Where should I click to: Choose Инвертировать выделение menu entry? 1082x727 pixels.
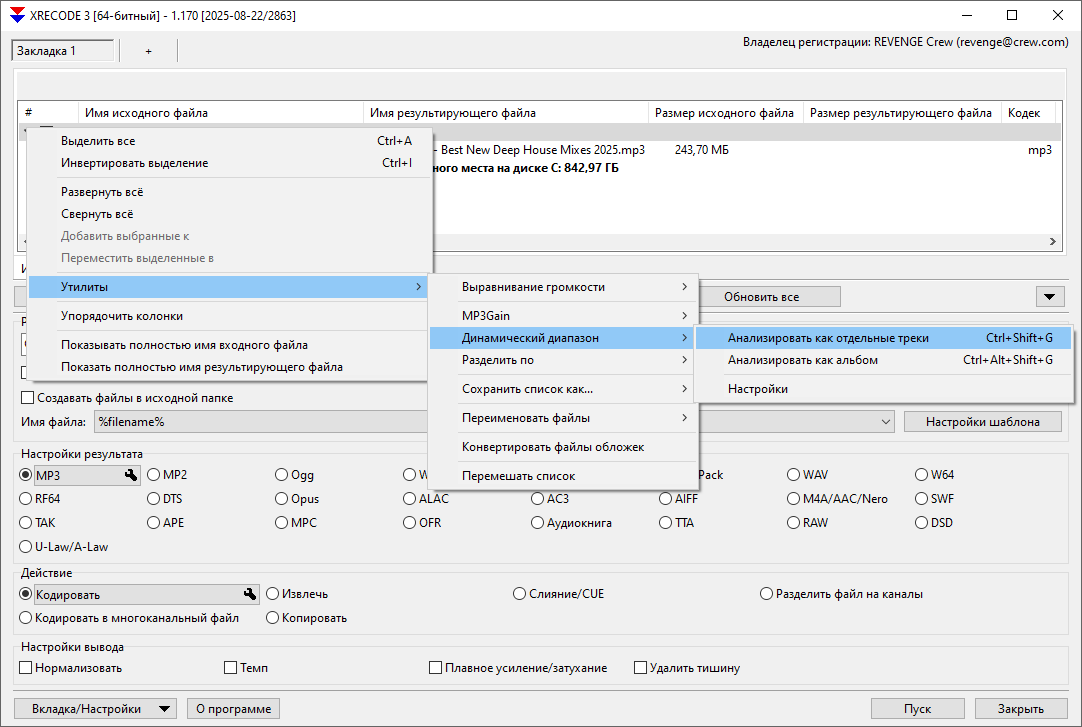[228, 163]
